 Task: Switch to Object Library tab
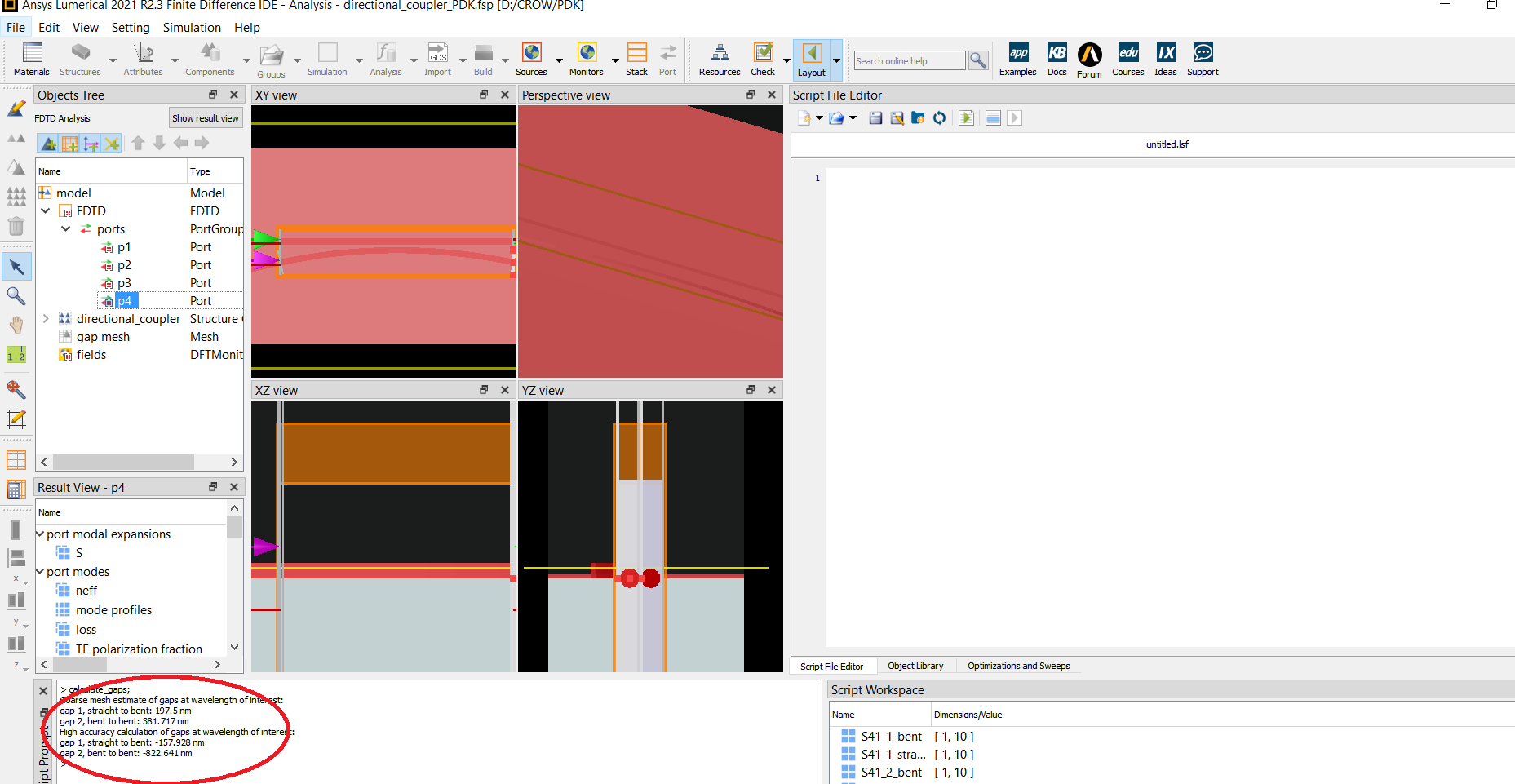915,666
